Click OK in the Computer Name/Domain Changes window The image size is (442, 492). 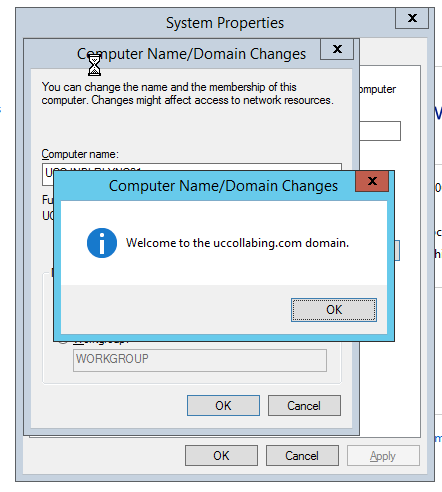223,406
